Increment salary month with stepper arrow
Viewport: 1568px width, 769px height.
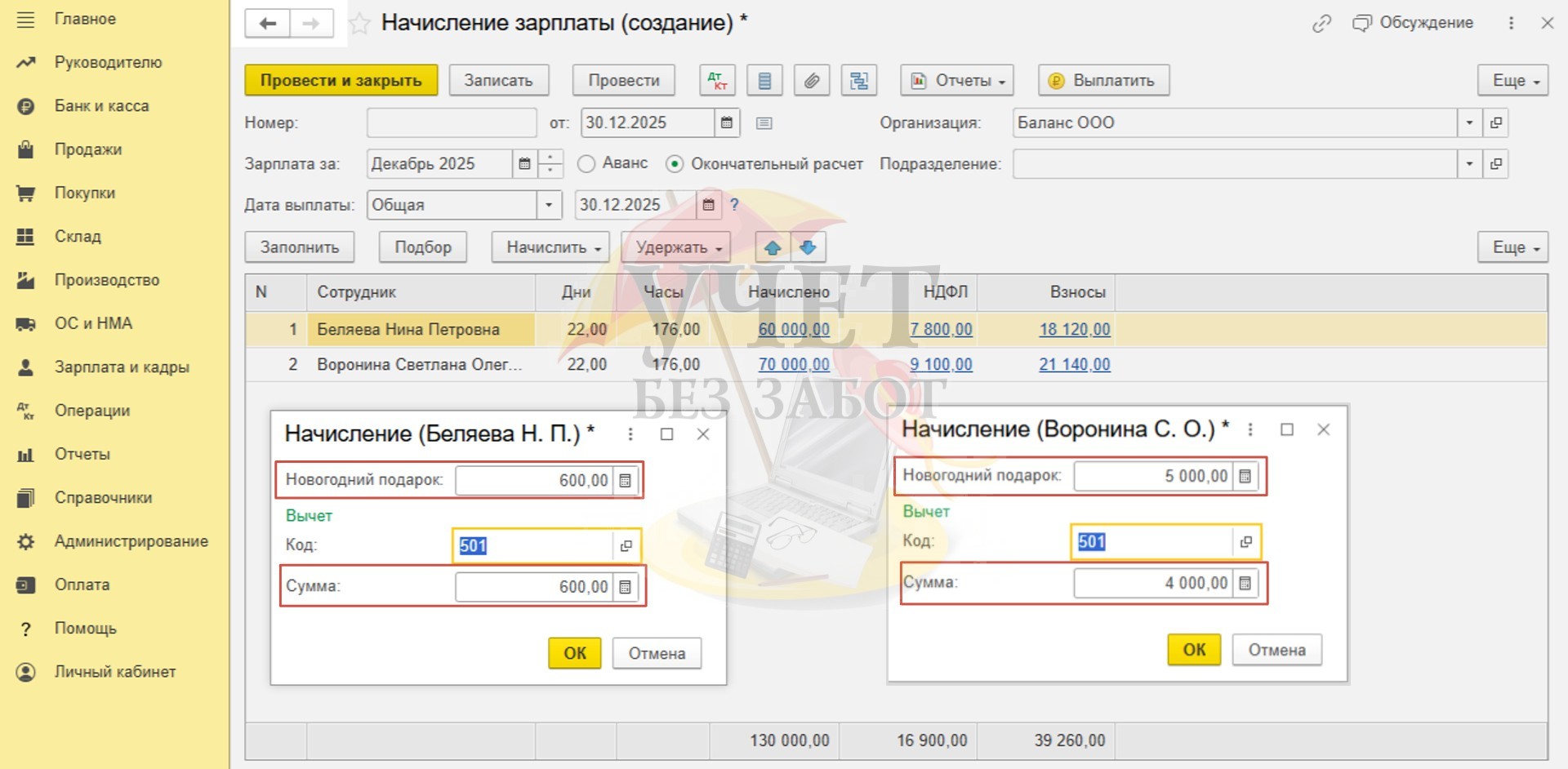[551, 157]
